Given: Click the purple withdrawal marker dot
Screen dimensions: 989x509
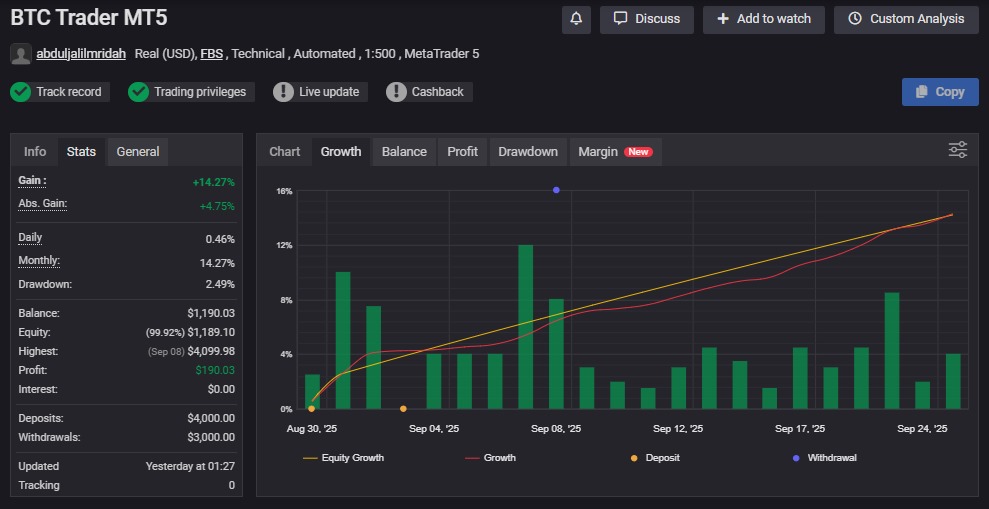Looking at the screenshot, I should [x=556, y=190].
